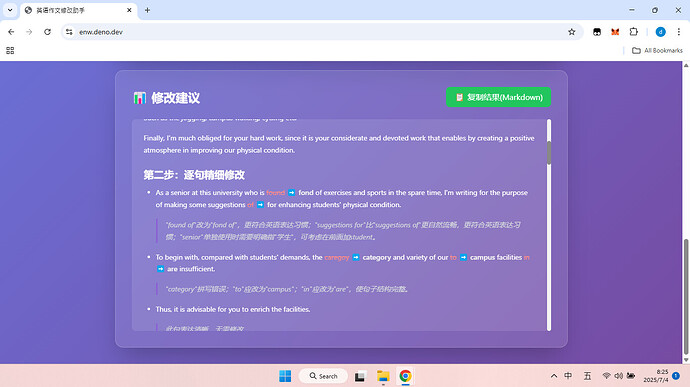Open the apps grid in bookmarks bar

click(10, 51)
